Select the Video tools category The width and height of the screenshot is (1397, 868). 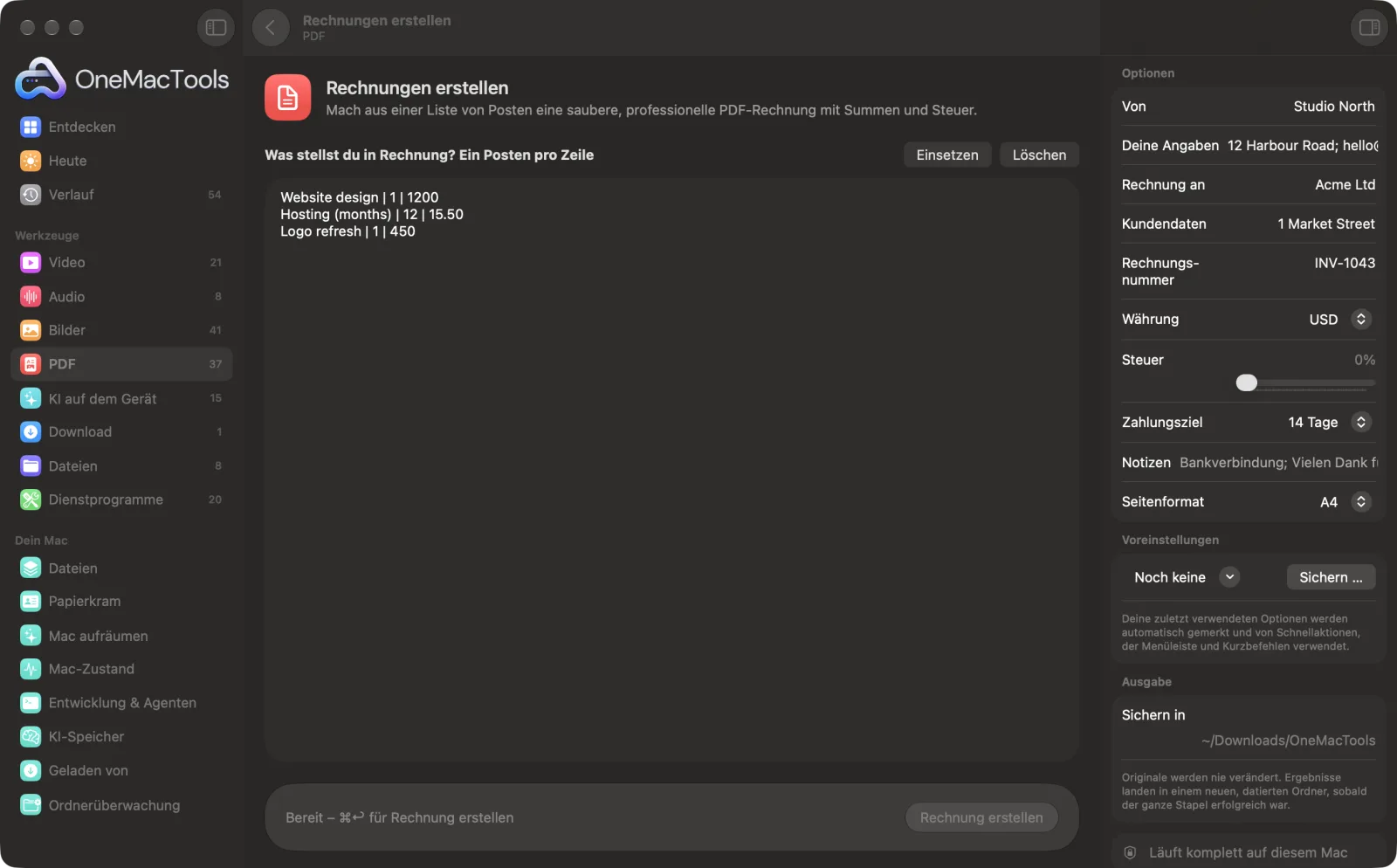click(x=121, y=263)
